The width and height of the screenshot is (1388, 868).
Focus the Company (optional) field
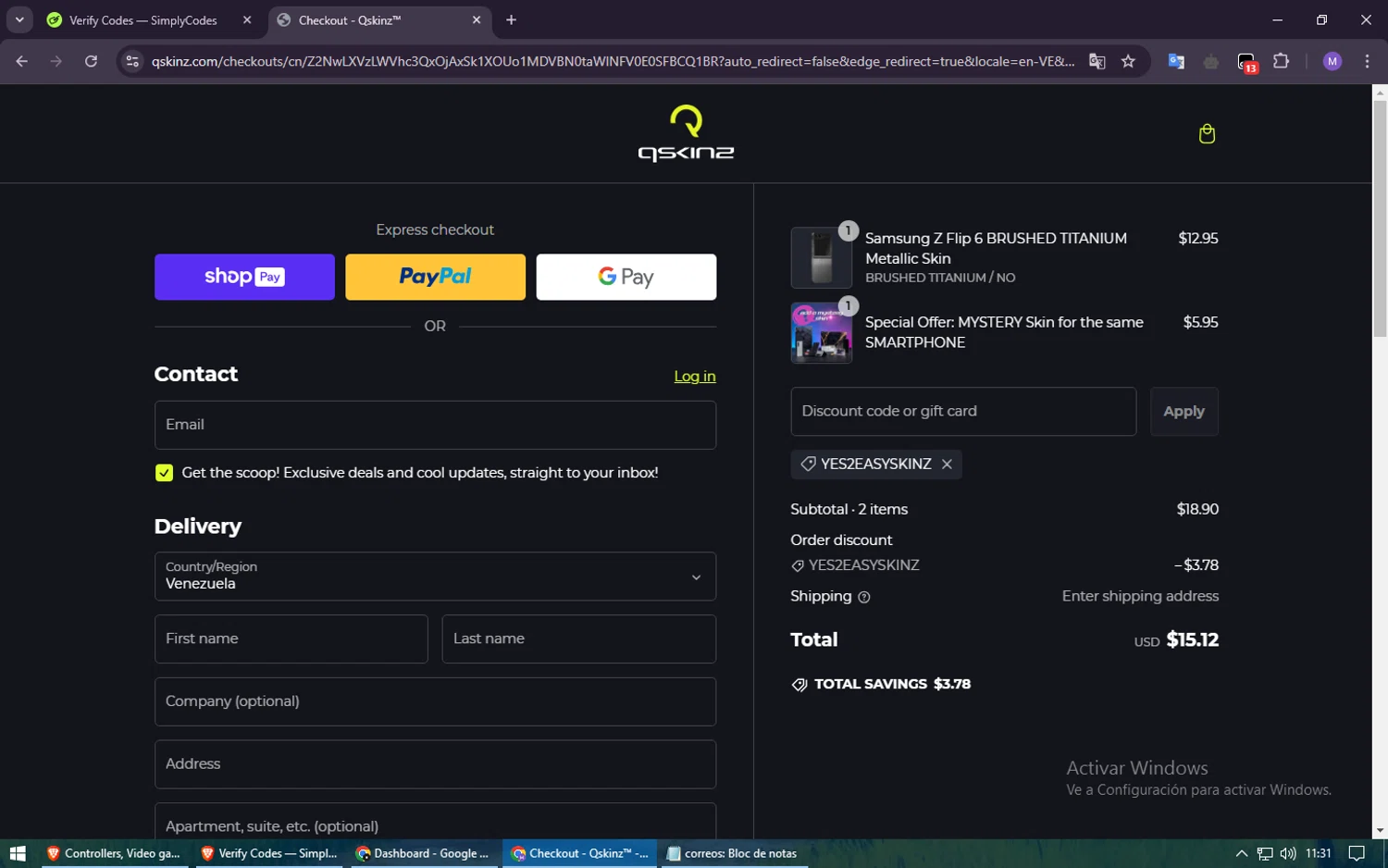pyautogui.click(x=435, y=701)
